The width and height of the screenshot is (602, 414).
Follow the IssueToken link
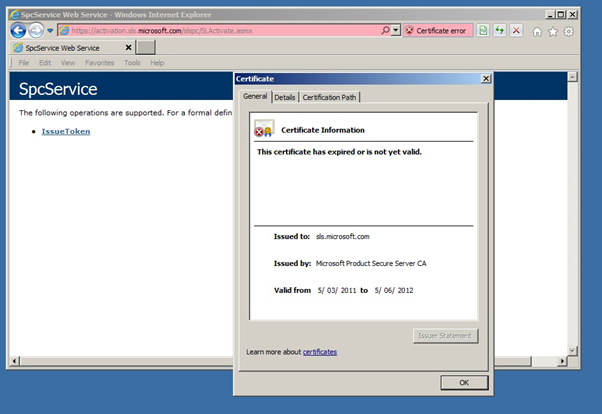64,131
